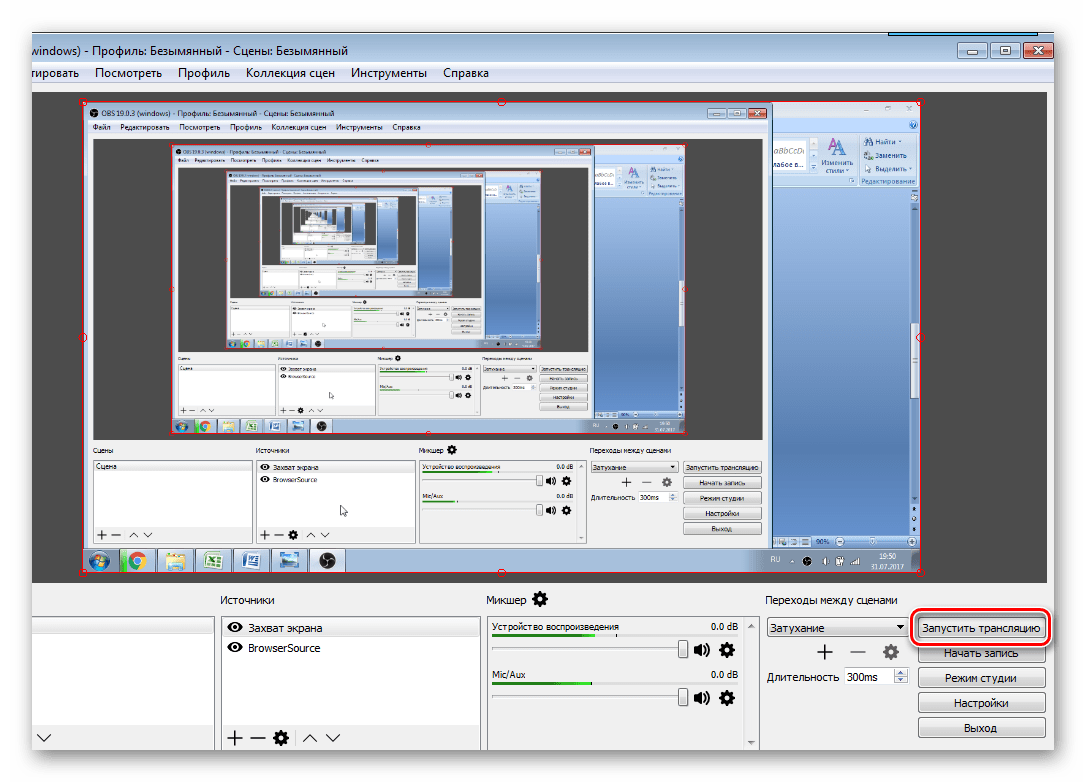
Task: Click the Запустить трансляцию button
Action: click(x=981, y=629)
